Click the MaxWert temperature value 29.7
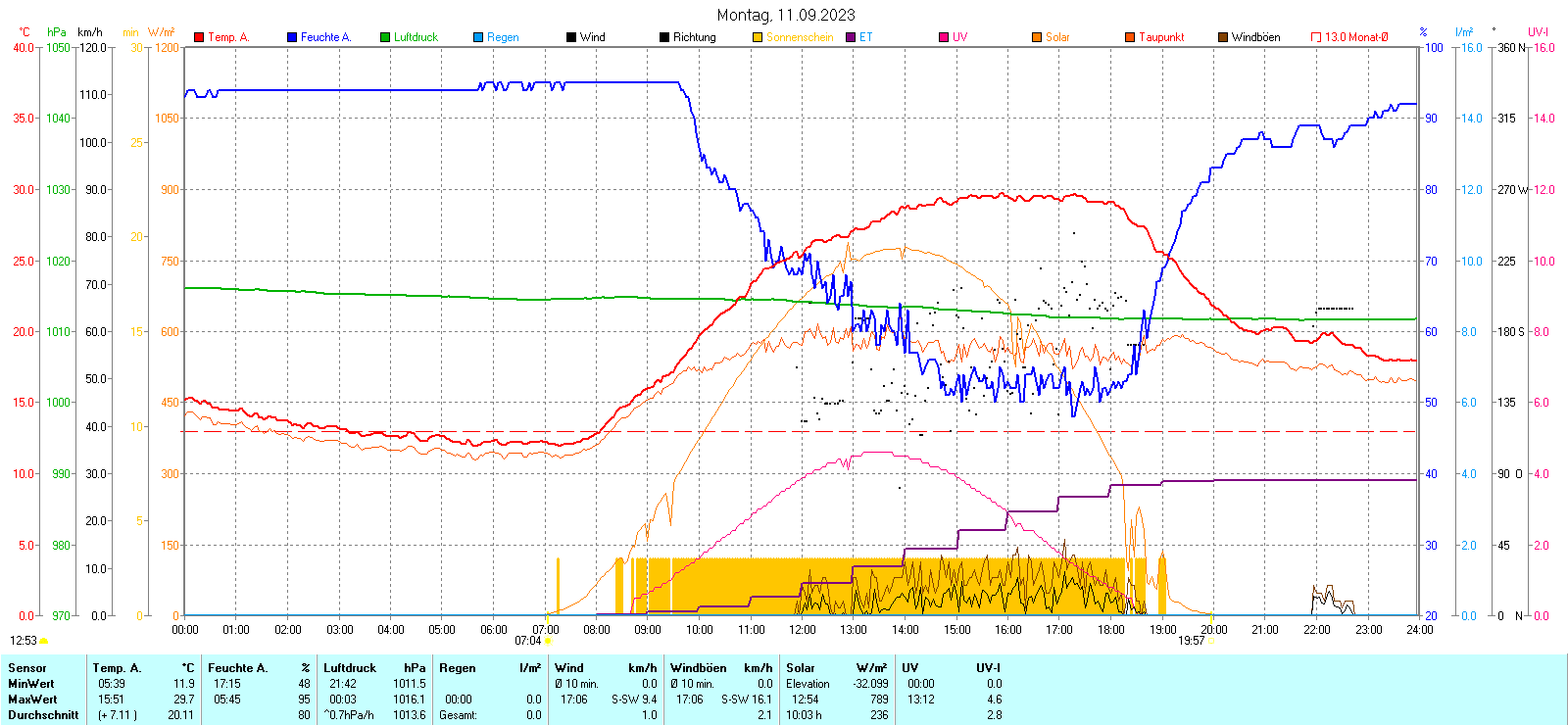 [x=183, y=700]
